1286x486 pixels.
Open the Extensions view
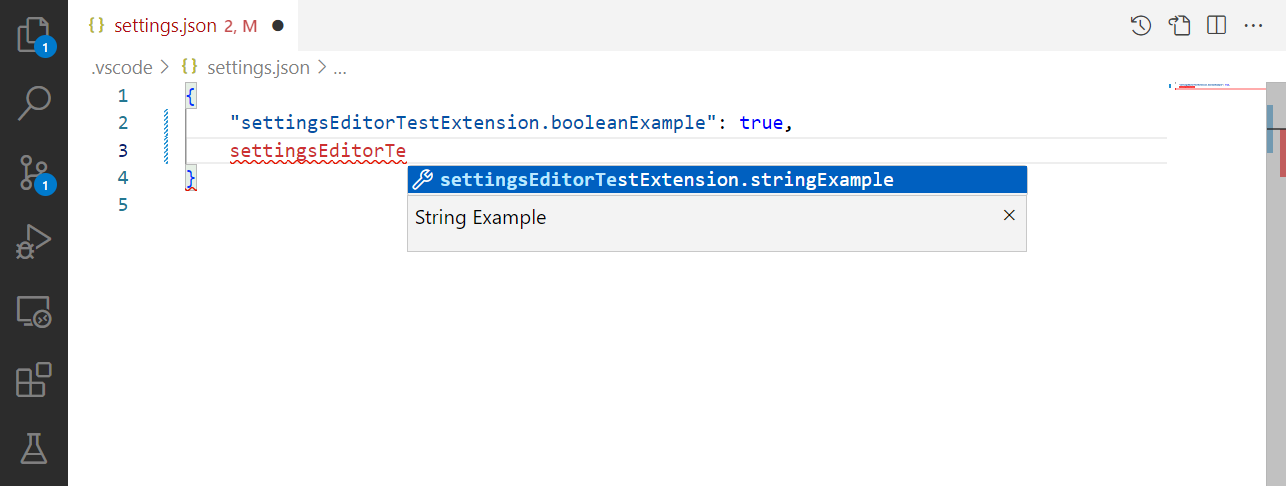coord(34,381)
